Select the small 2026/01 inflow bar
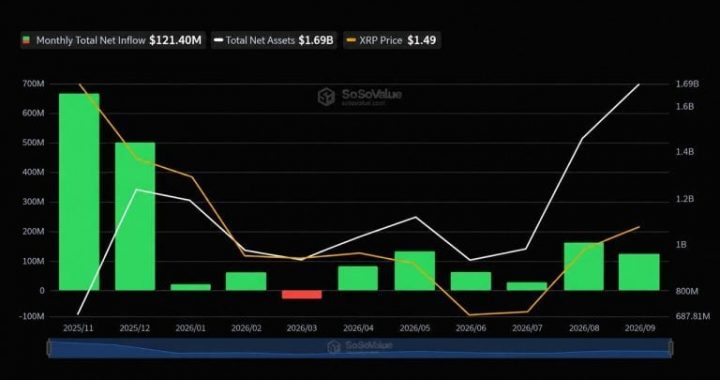720x380 pixels. (x=191, y=287)
